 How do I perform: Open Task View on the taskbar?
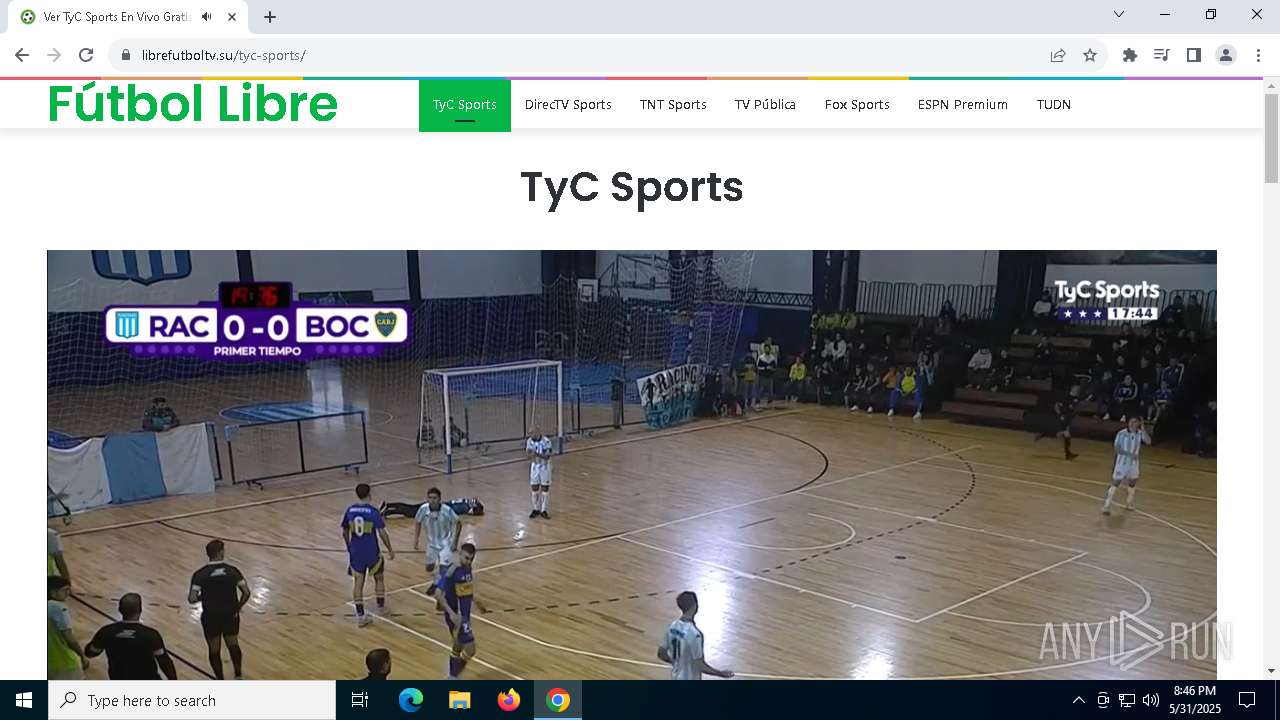pos(360,700)
